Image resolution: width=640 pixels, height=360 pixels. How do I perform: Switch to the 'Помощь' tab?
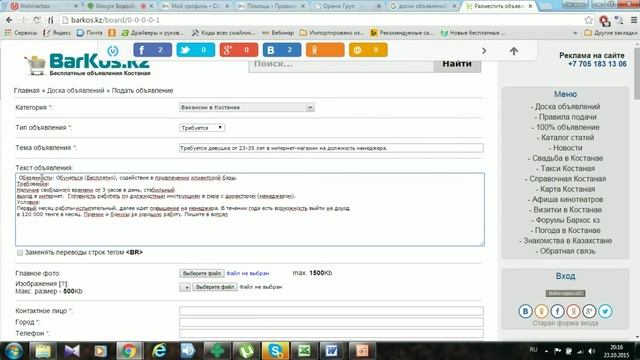click(x=271, y=6)
